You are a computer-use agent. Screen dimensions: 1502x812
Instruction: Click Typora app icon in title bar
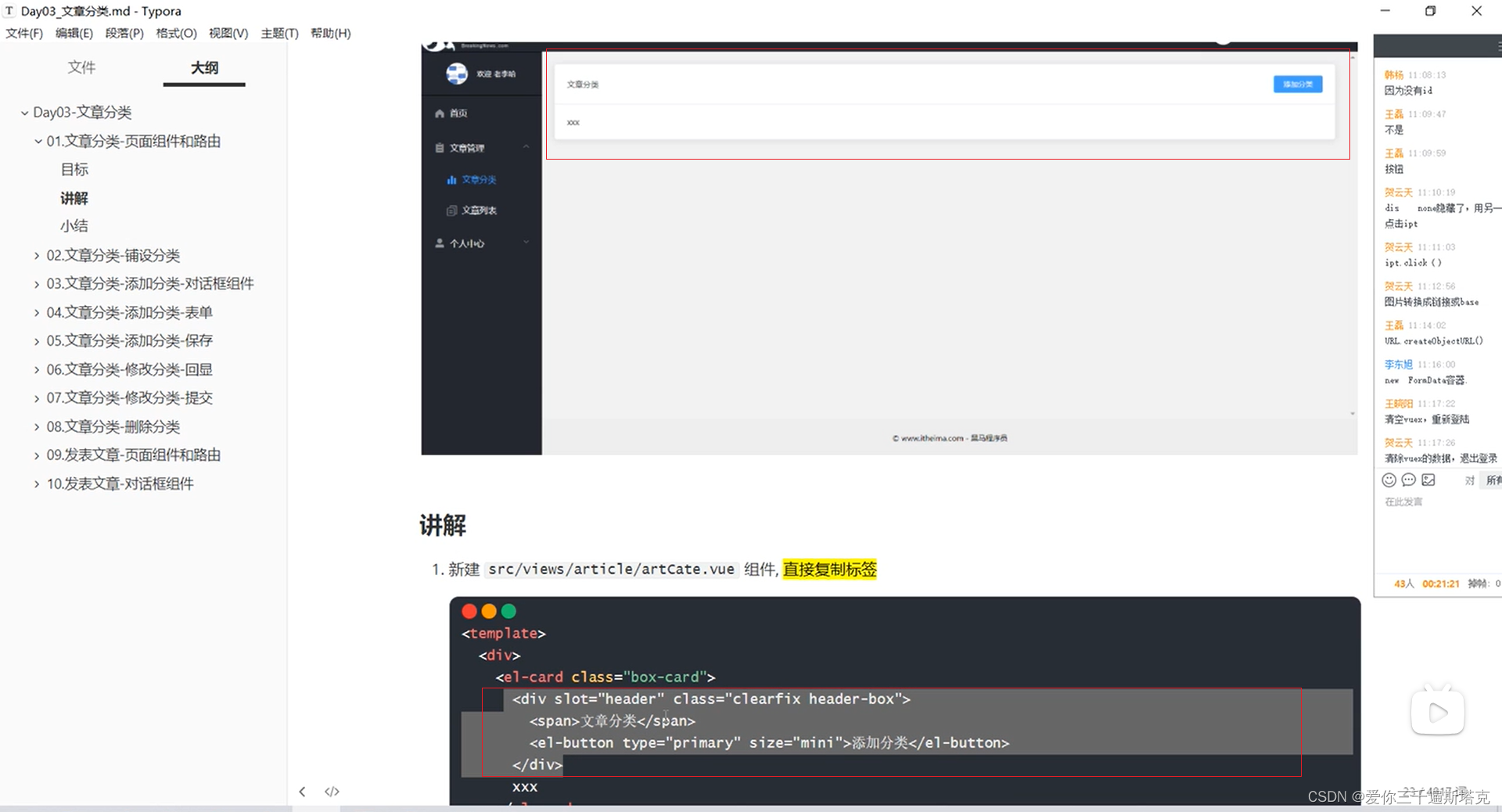[9, 11]
